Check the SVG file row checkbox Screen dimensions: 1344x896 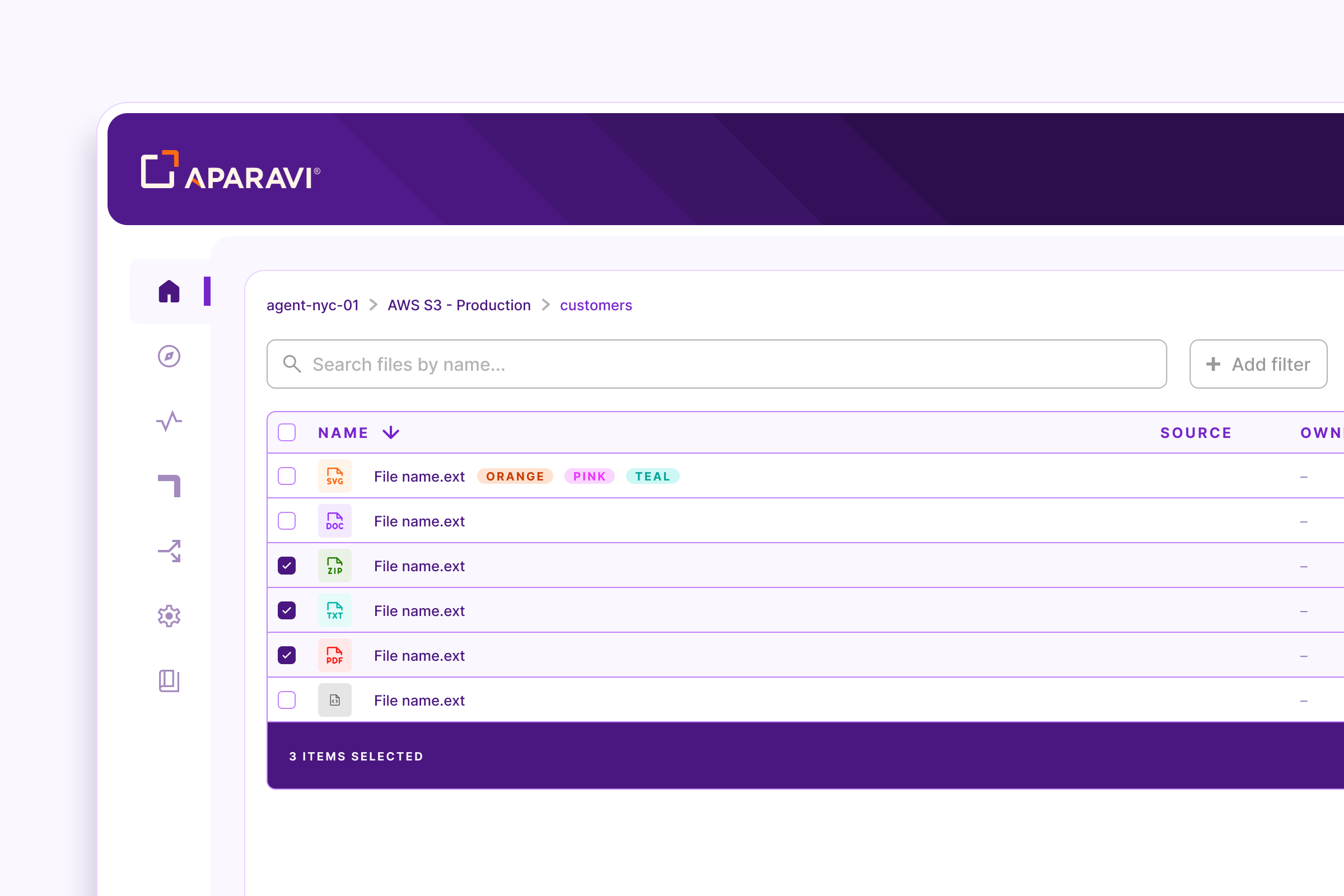tap(287, 476)
